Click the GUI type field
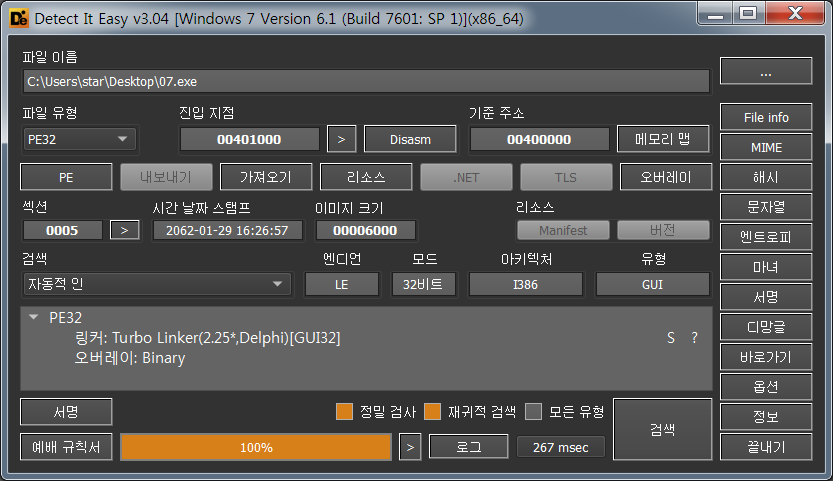This screenshot has width=833, height=481. click(x=652, y=284)
